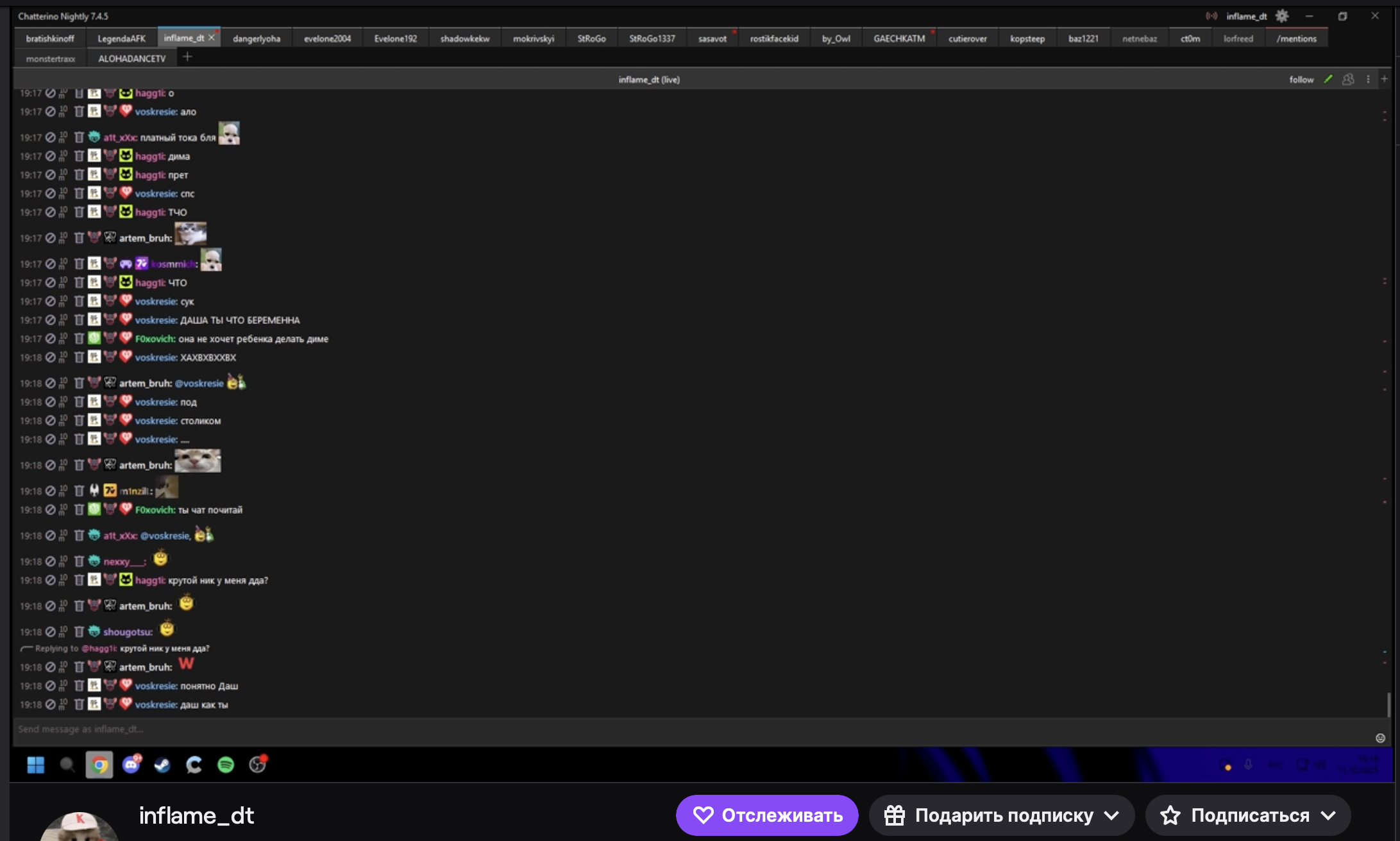
Task: Add a new tab with plus button
Action: (x=187, y=57)
